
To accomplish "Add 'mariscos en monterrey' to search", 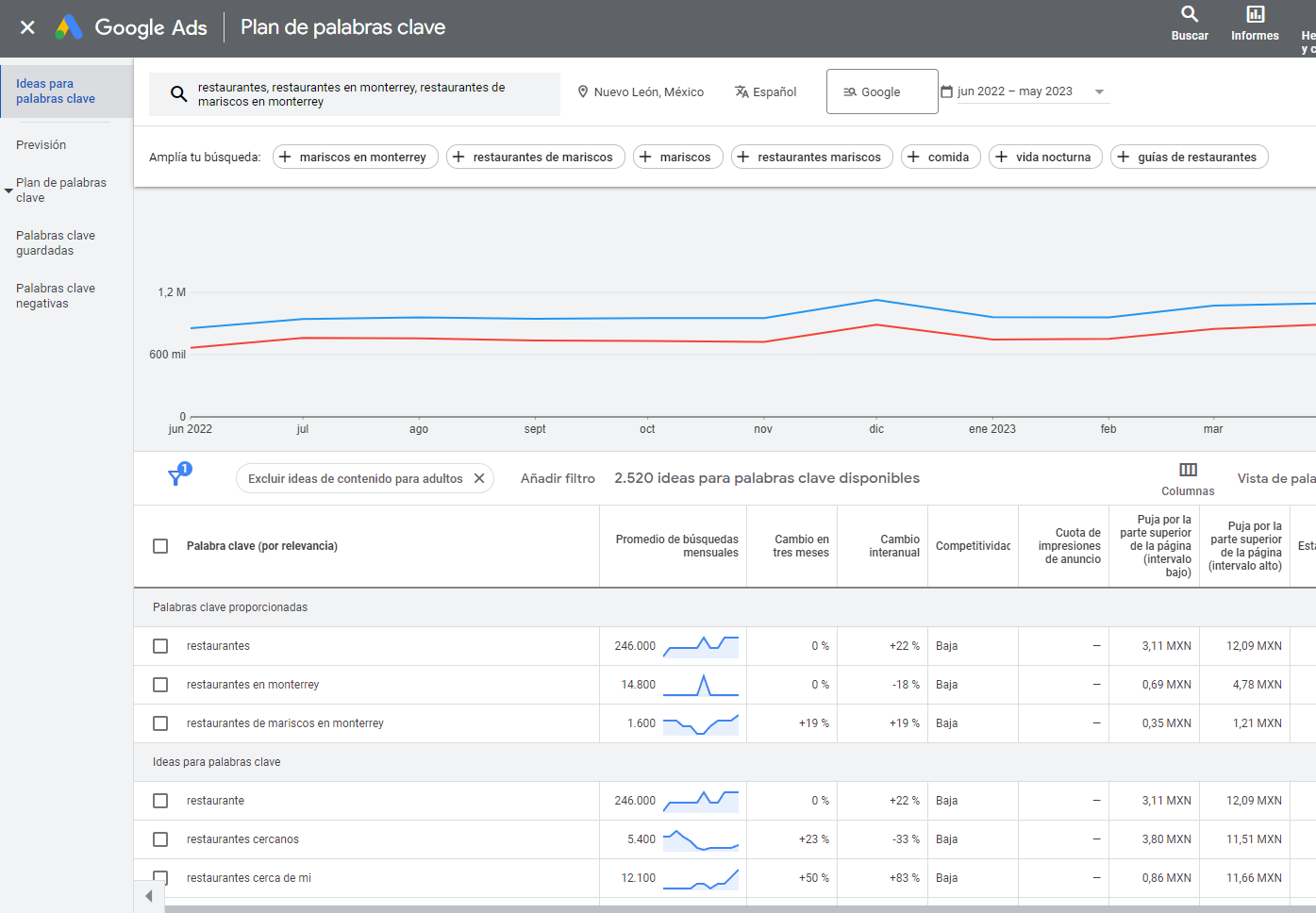I will click(x=355, y=157).
